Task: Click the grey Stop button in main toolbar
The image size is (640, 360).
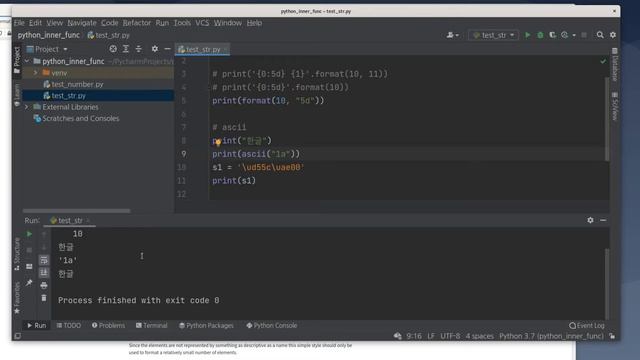Action: 584,35
